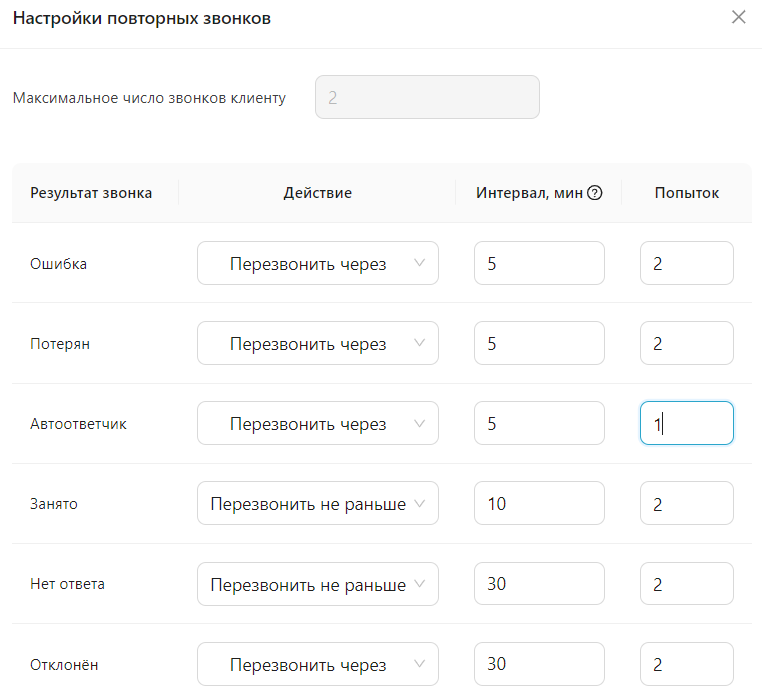
Task: Click the interval field for Нет ответа
Action: click(539, 584)
